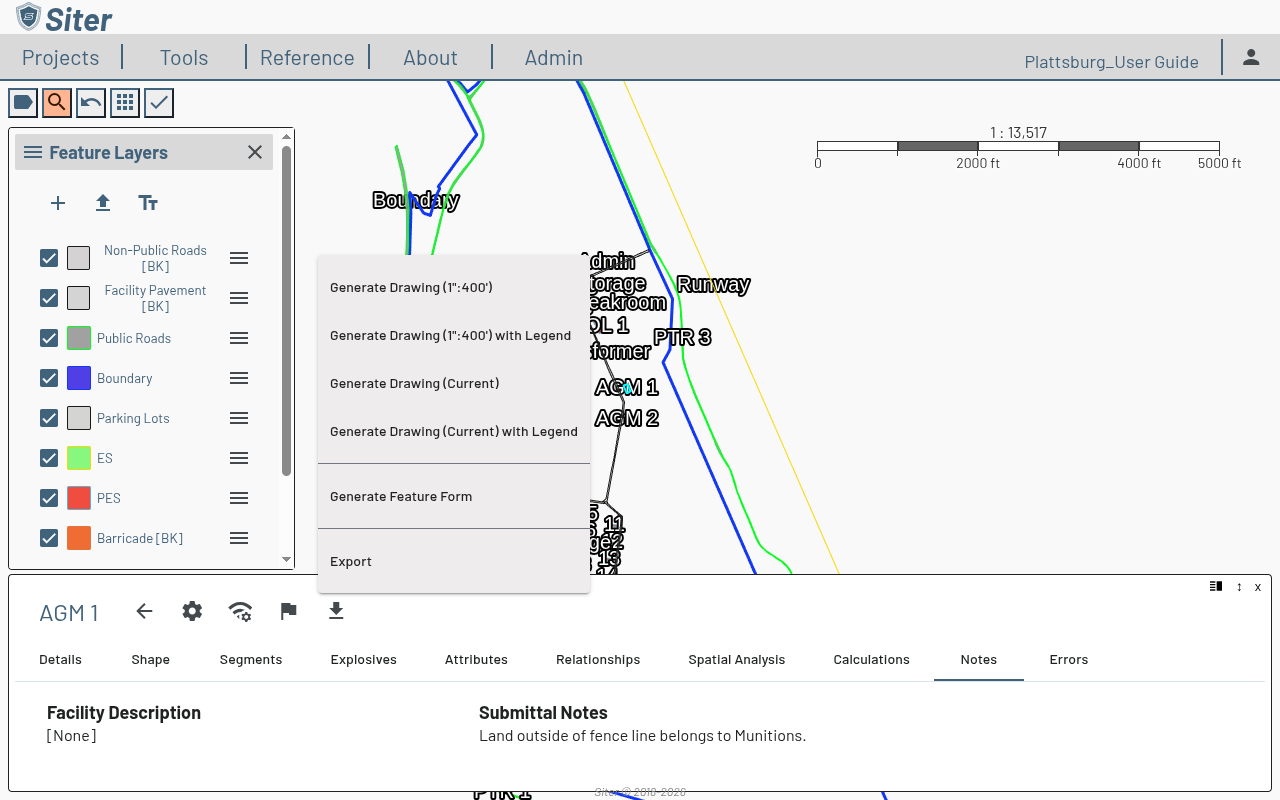Uncheck Non-Public Roads layer checkbox
This screenshot has width=1280, height=800.
point(49,258)
